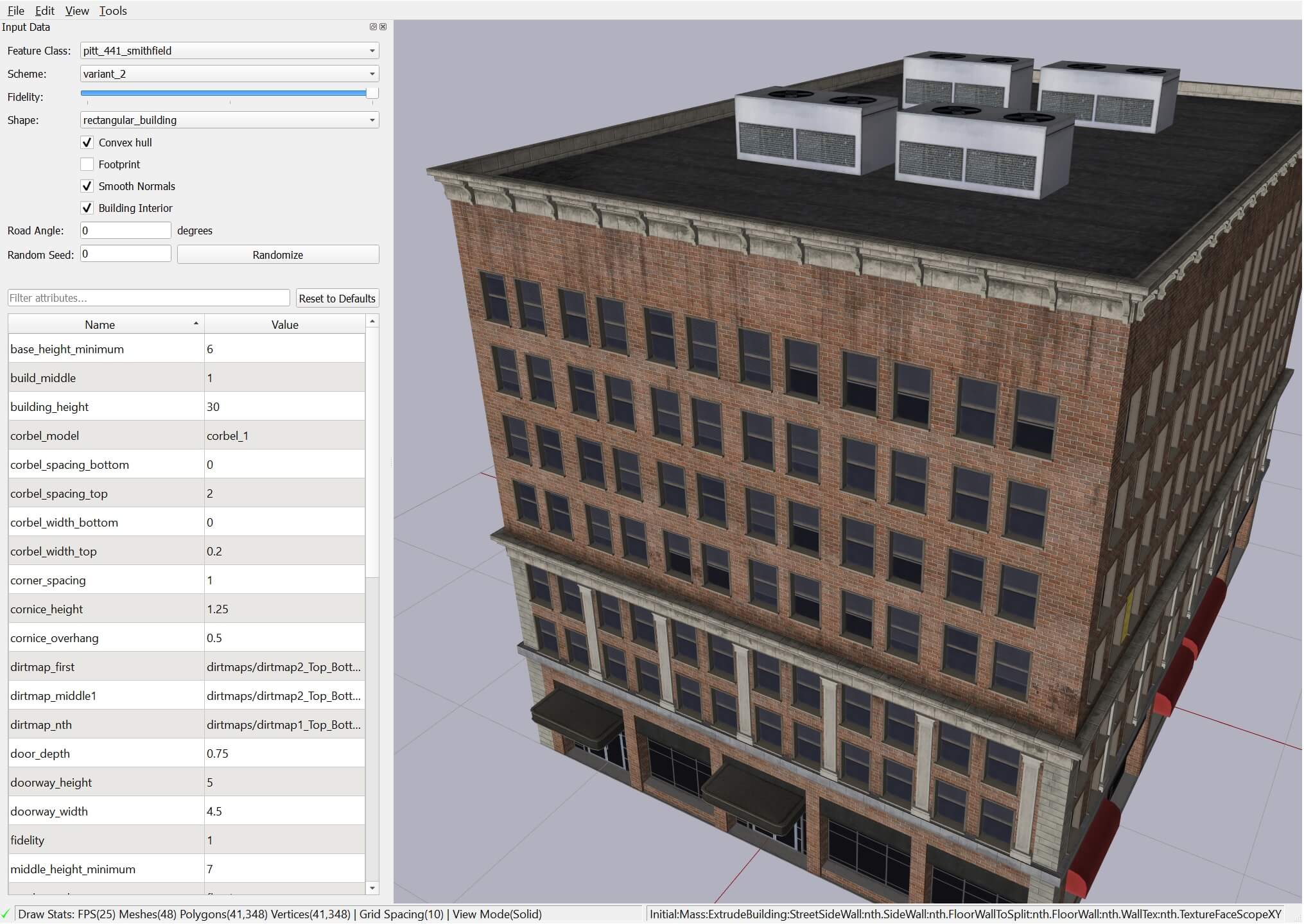The image size is (1304, 924).
Task: Click the Filter attributes search field
Action: click(x=148, y=298)
